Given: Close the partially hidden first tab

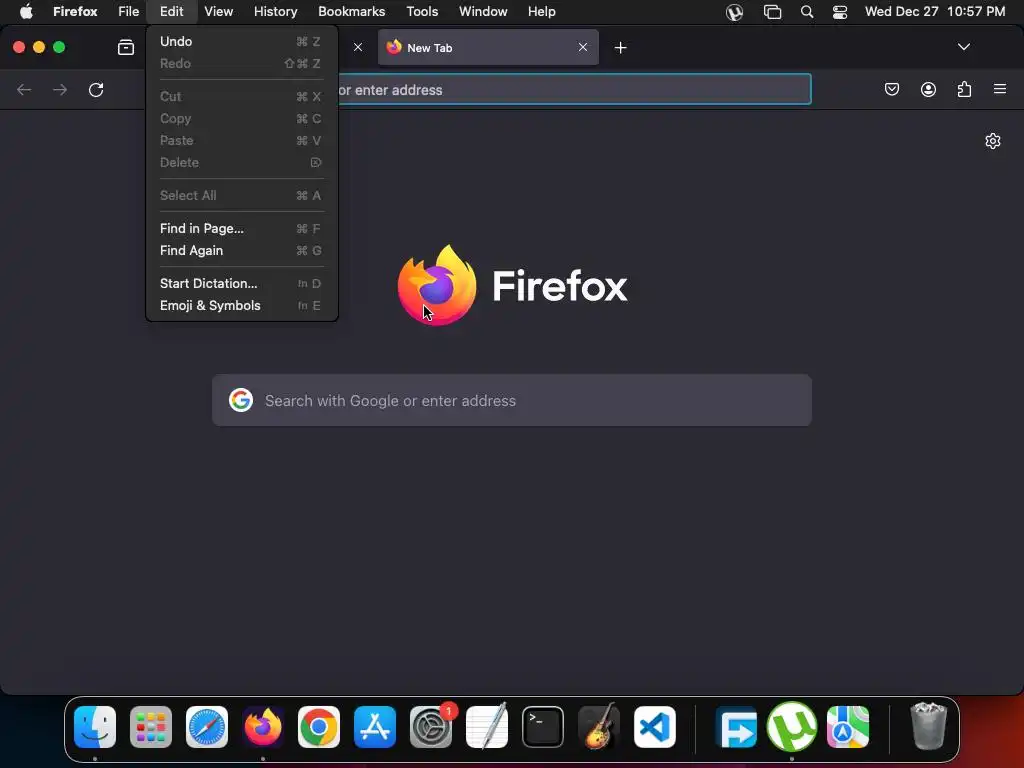Looking at the screenshot, I should pos(358,47).
